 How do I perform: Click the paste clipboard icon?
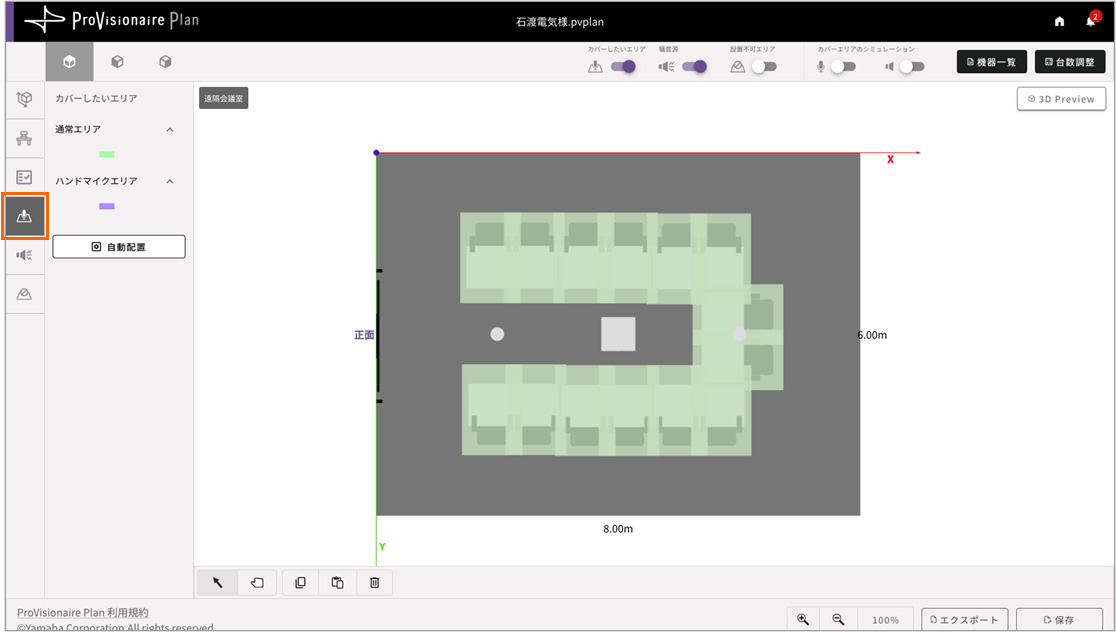pyautogui.click(x=338, y=583)
